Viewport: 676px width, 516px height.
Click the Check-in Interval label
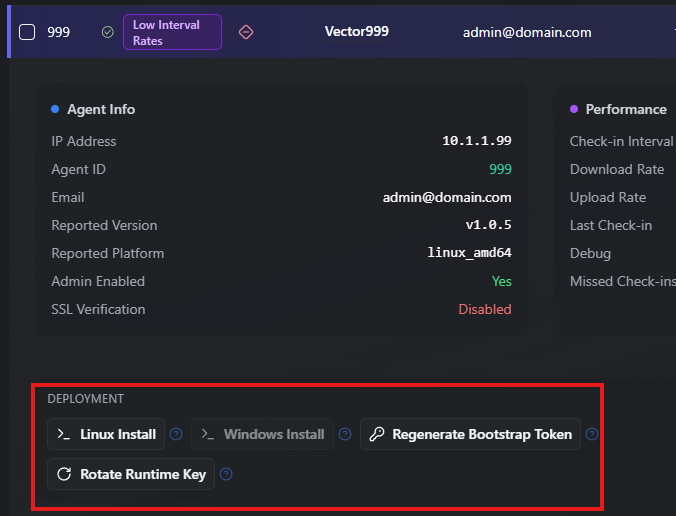pyautogui.click(x=621, y=141)
